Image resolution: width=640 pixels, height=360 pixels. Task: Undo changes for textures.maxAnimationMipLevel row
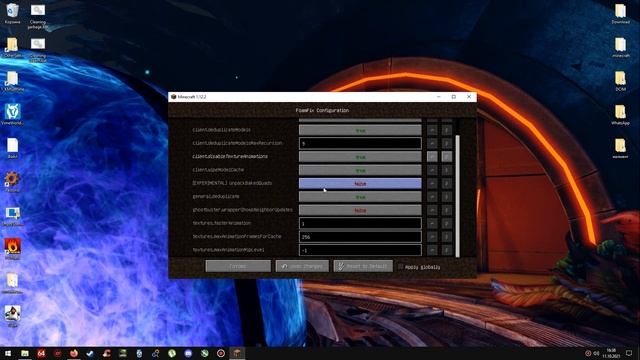432,250
